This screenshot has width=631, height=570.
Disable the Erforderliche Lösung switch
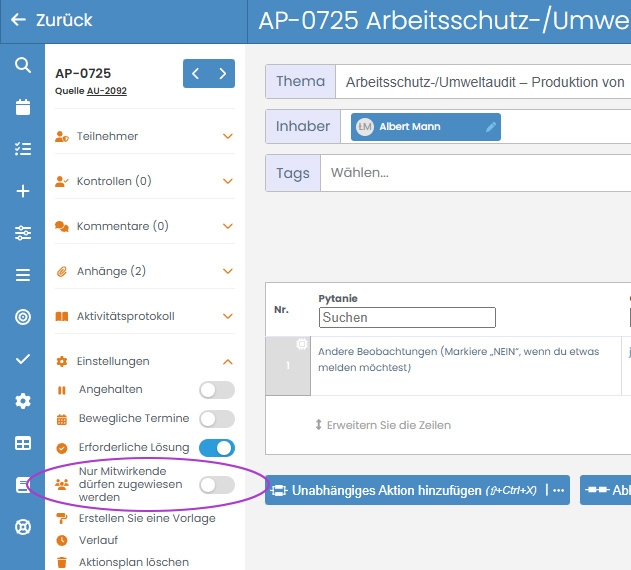click(x=217, y=448)
